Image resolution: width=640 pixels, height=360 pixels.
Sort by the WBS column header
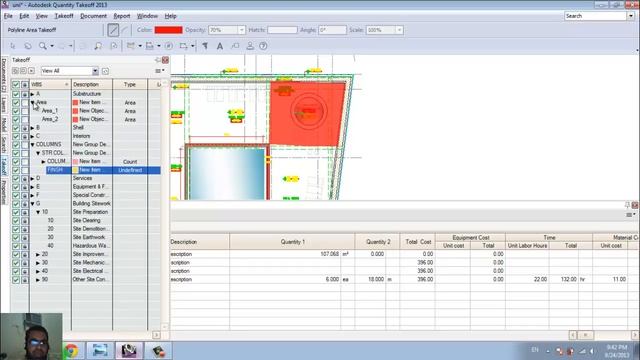[x=50, y=84]
